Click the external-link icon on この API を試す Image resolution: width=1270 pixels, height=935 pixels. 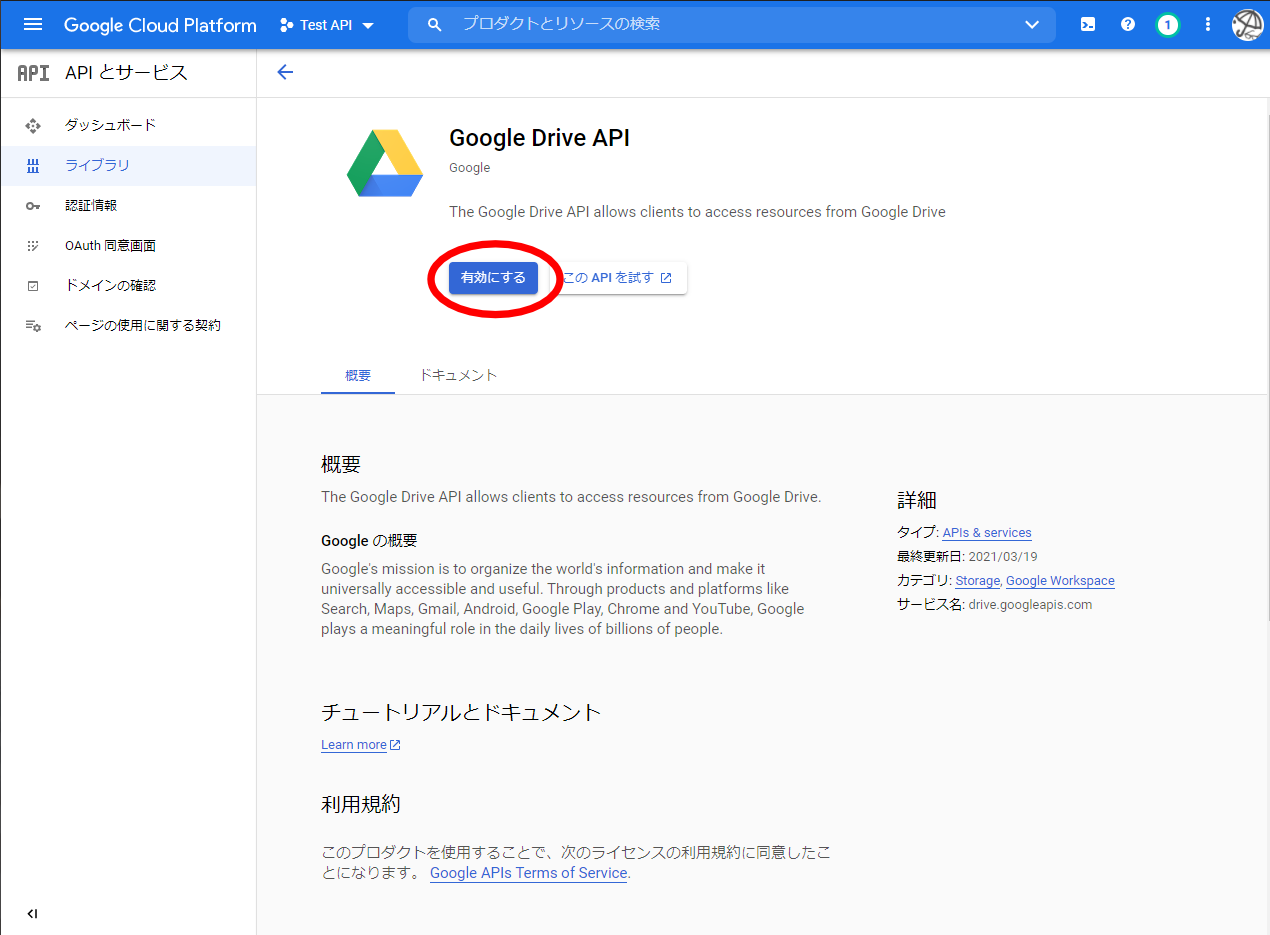pyautogui.click(x=666, y=278)
